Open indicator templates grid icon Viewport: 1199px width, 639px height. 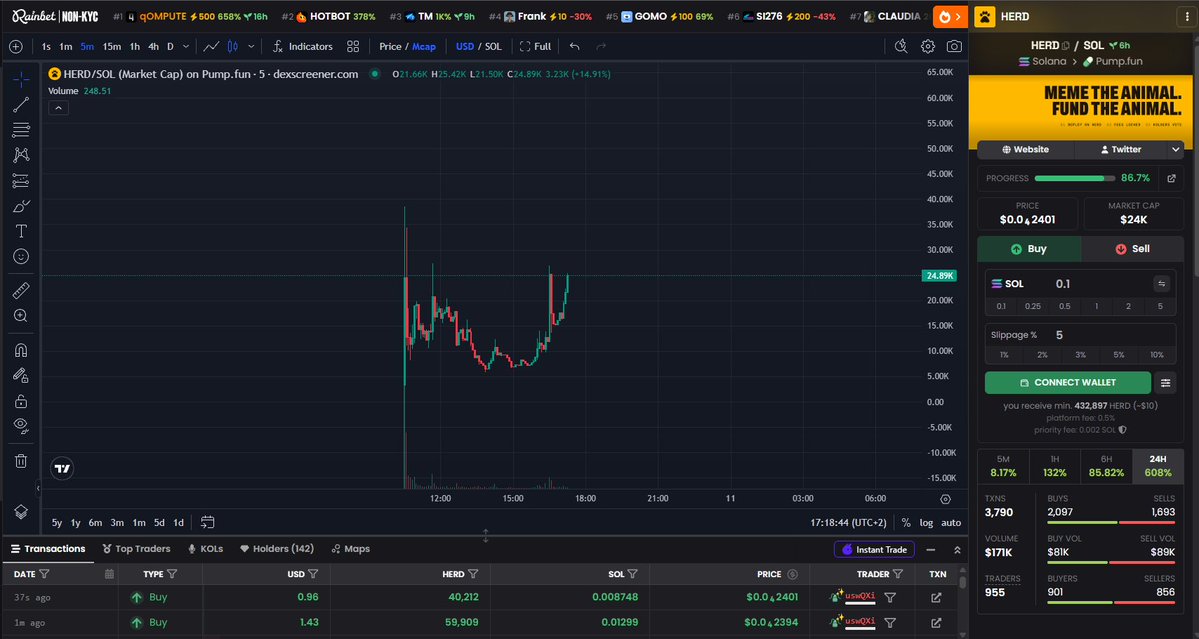pyautogui.click(x=353, y=47)
